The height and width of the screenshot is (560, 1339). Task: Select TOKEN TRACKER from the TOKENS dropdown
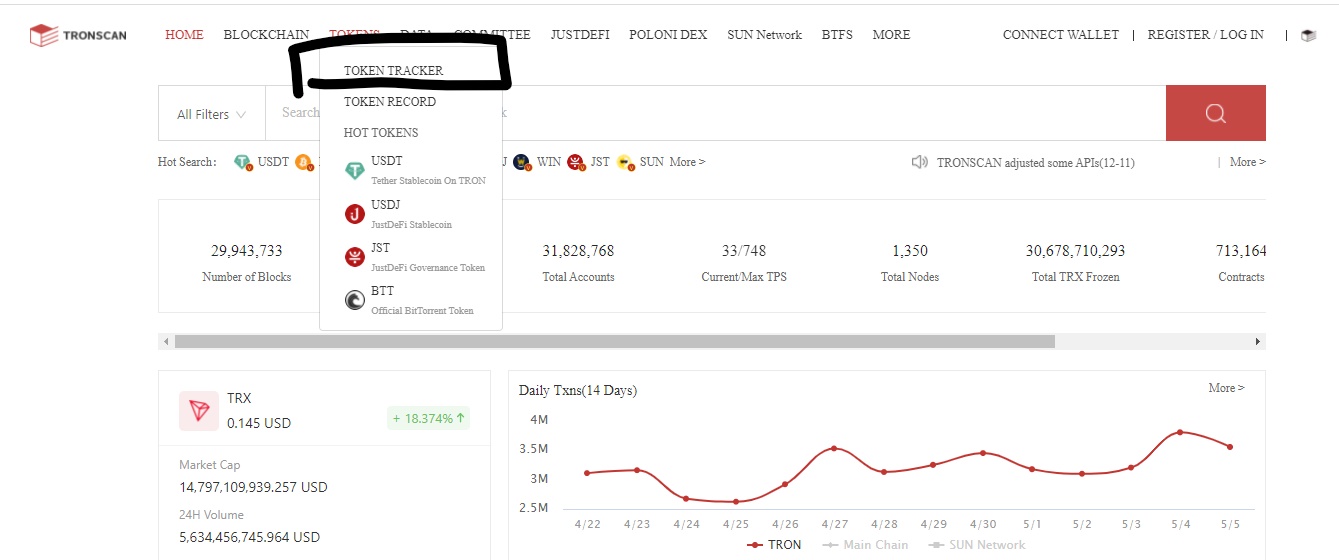pos(393,71)
